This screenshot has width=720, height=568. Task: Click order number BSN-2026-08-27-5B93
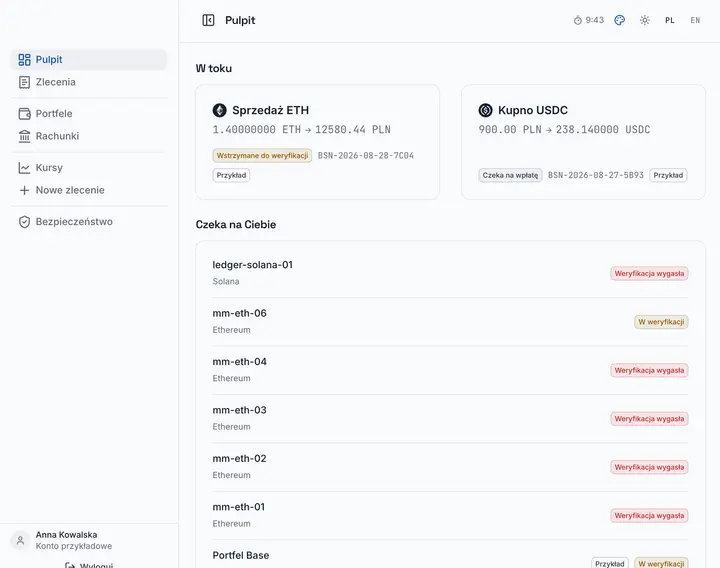coord(596,175)
